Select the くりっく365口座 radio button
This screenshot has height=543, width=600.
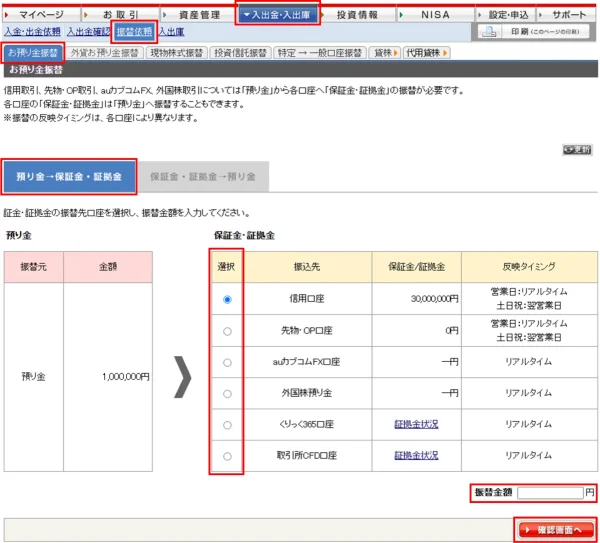[227, 425]
